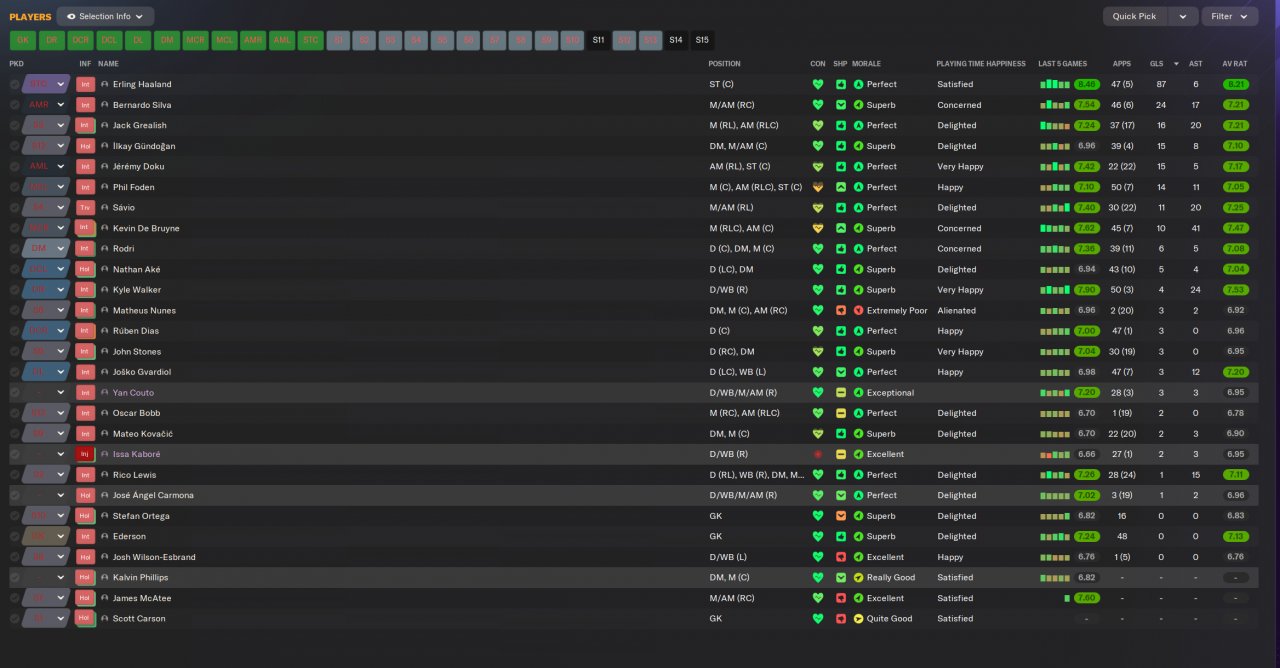Expand the arrow beside Quick Pick

[1183, 16]
